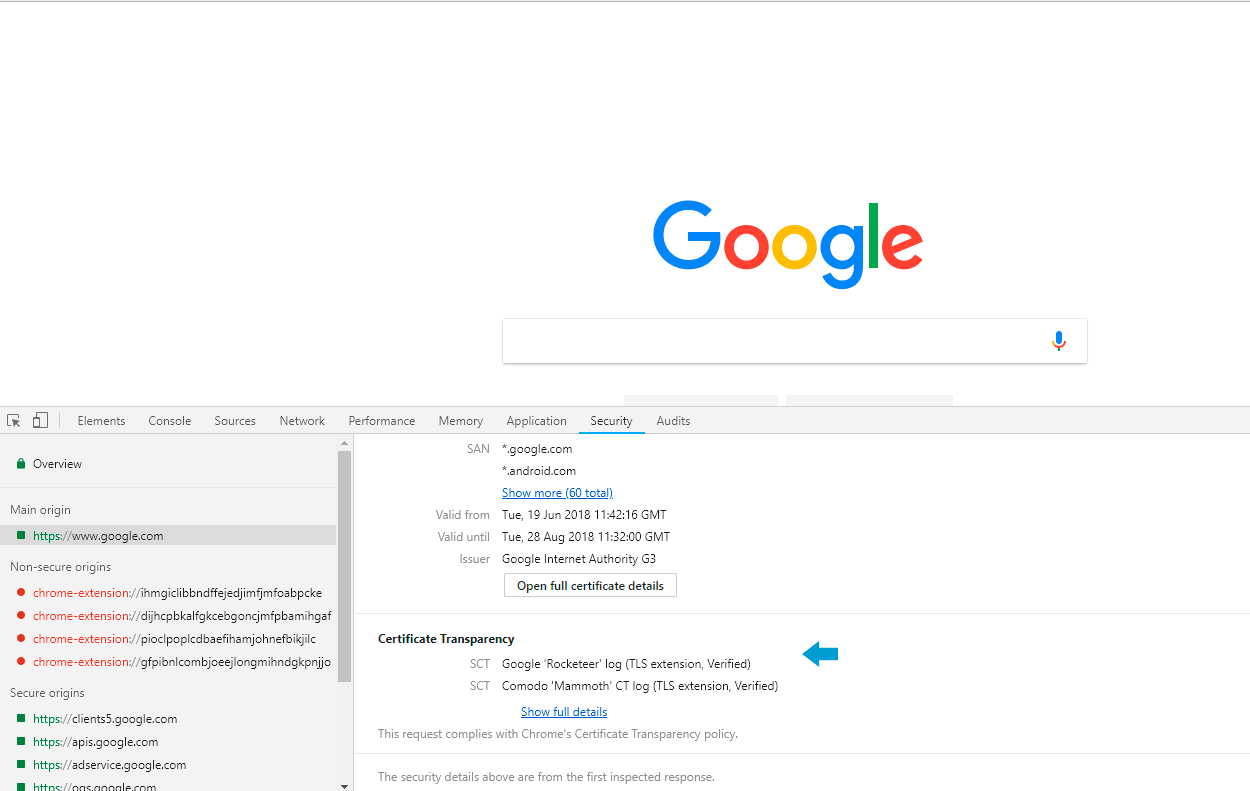Click the Google logo
Screen dimensions: 1250x791
[788, 245]
